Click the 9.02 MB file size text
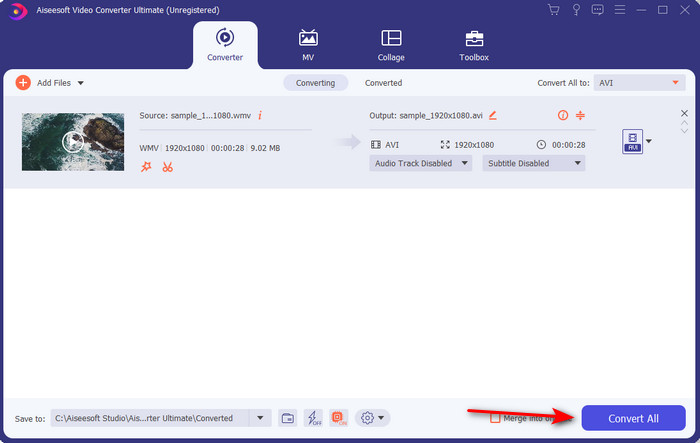Viewport: 700px width, 443px height. point(265,148)
